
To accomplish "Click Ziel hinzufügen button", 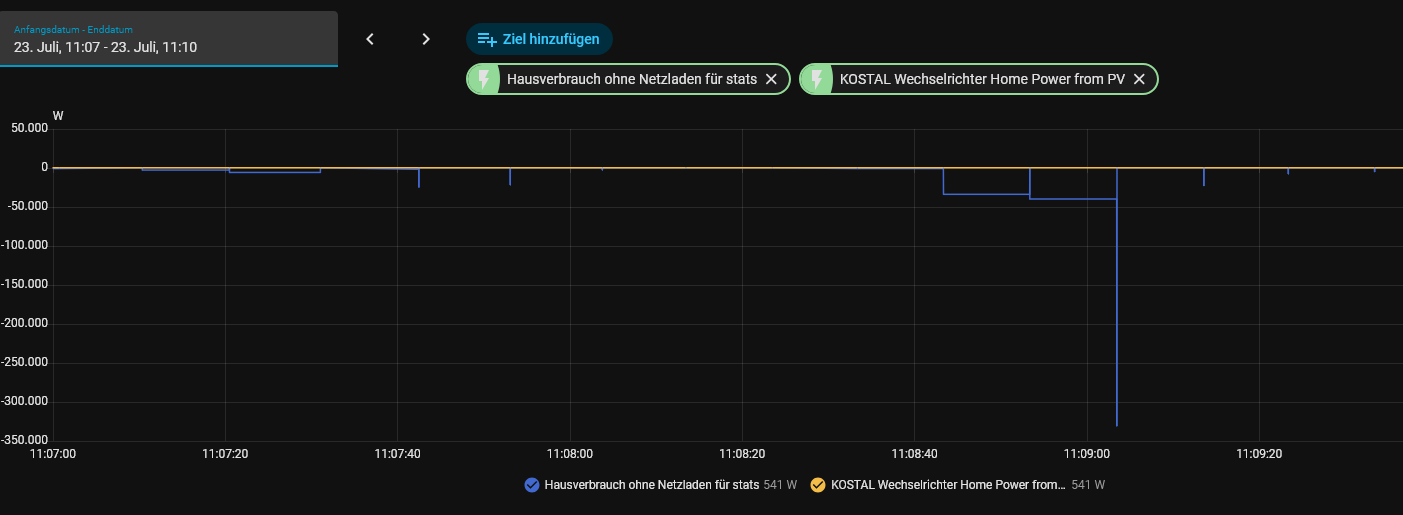I will [539, 39].
